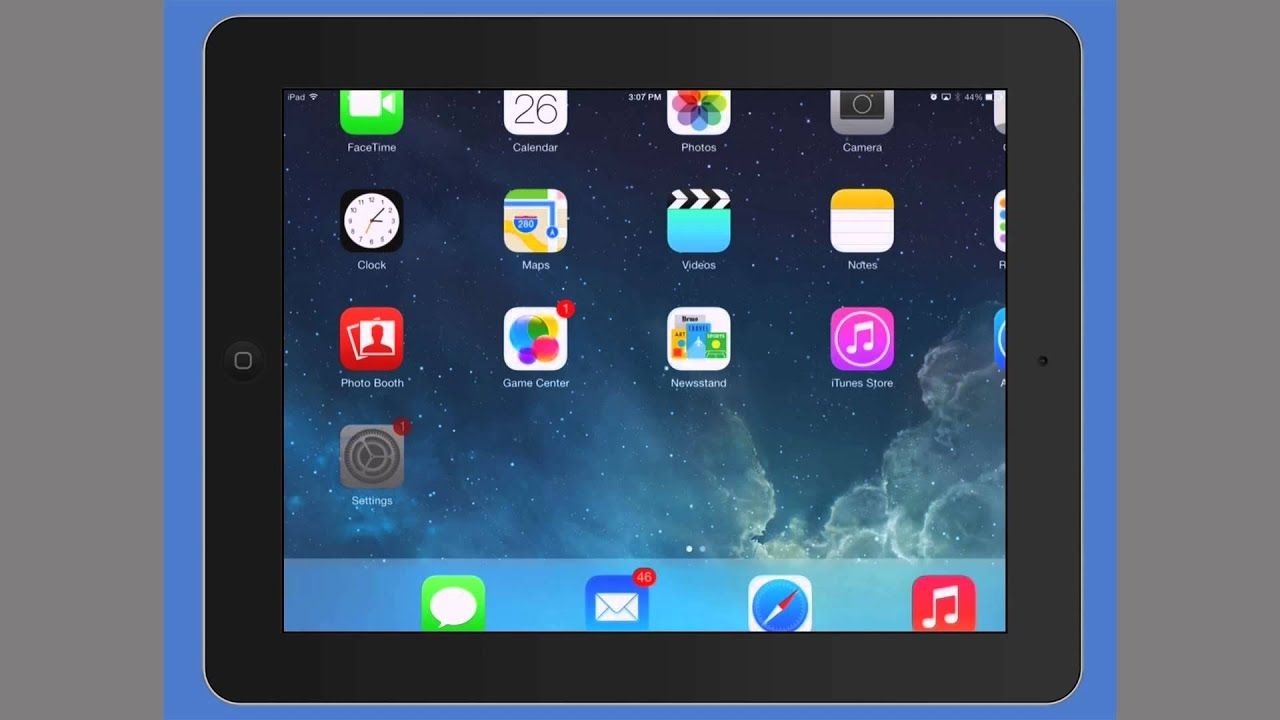
Task: Tap the App Store icon at screen edge
Action: 1000,339
